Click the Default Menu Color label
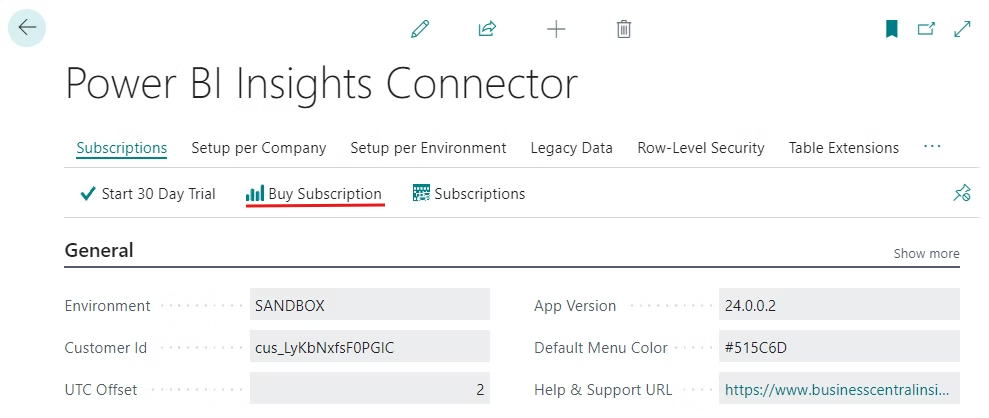This screenshot has height=418, width=989. tap(601, 347)
